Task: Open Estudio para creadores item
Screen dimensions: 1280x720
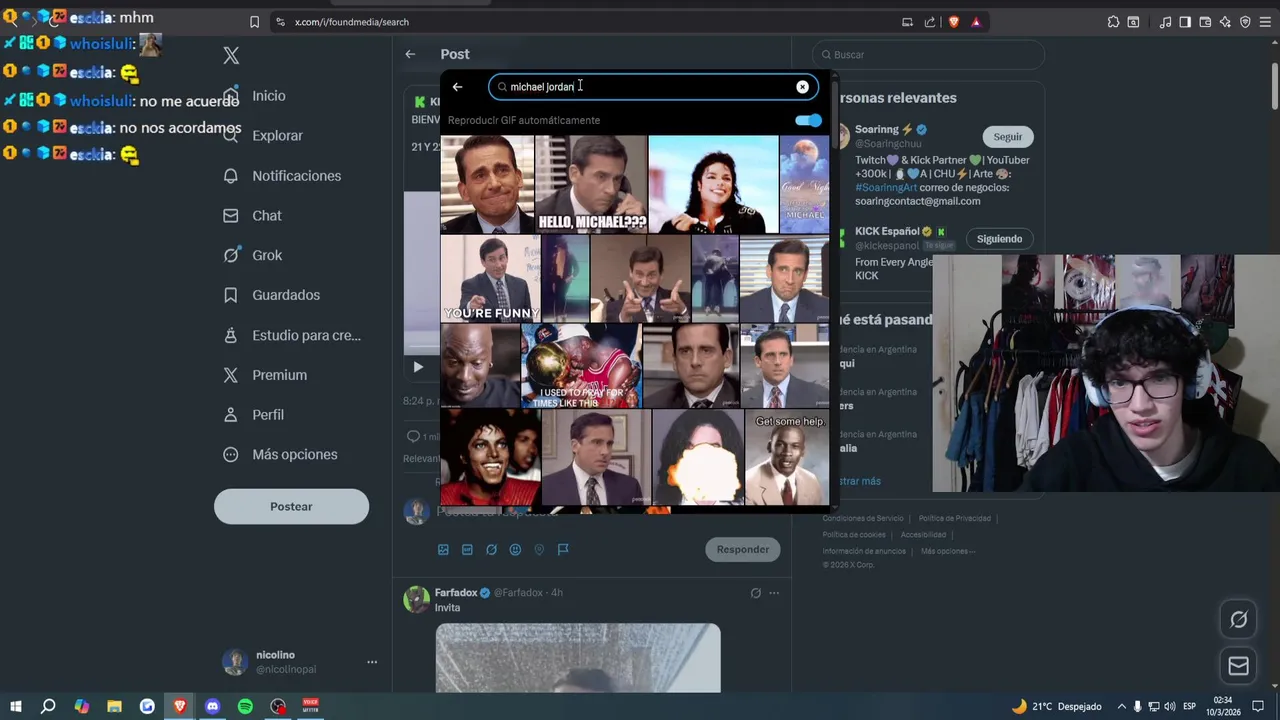Action: 291,335
